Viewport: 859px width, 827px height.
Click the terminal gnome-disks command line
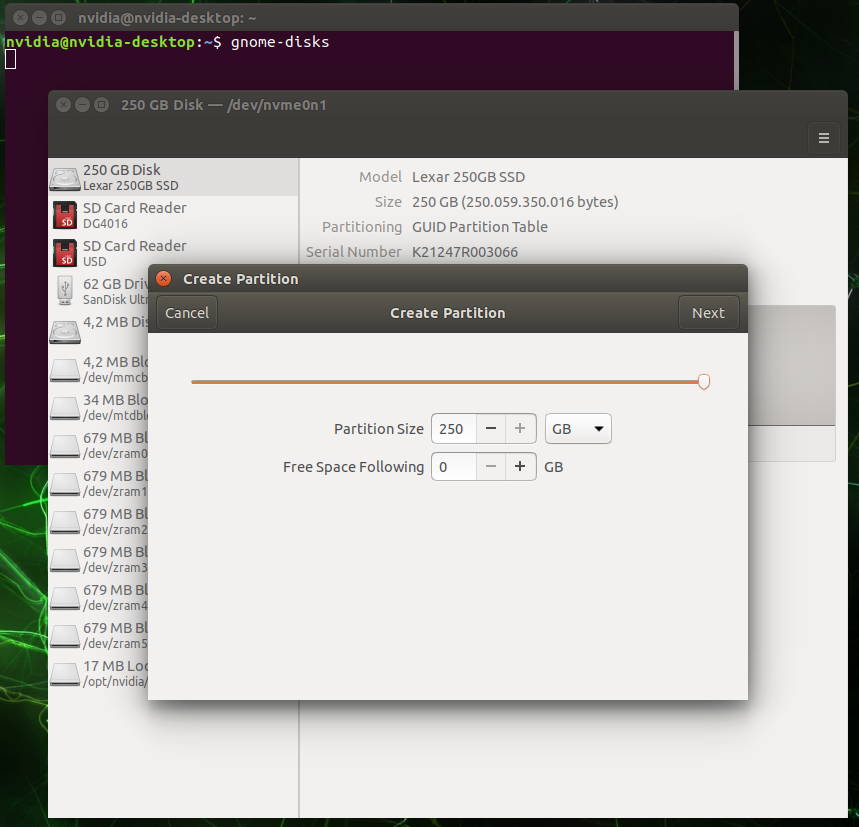168,42
